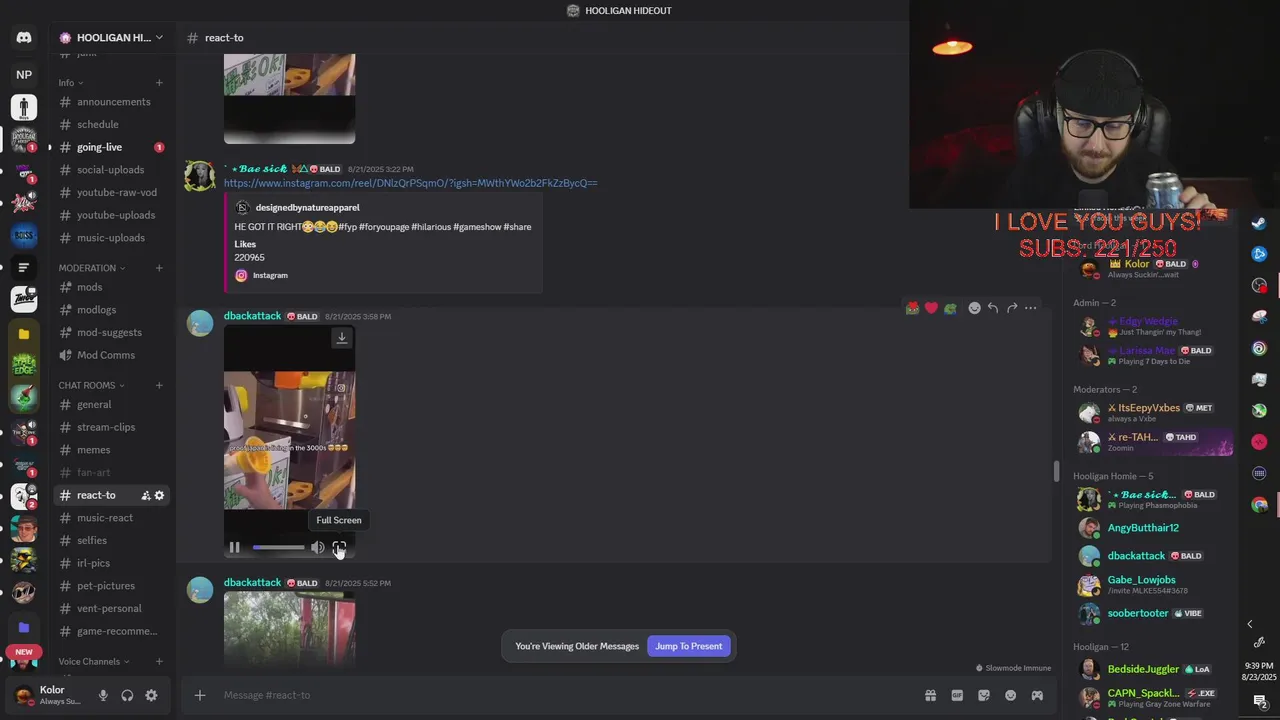Mute the microphone in user panel

pyautogui.click(x=102, y=695)
